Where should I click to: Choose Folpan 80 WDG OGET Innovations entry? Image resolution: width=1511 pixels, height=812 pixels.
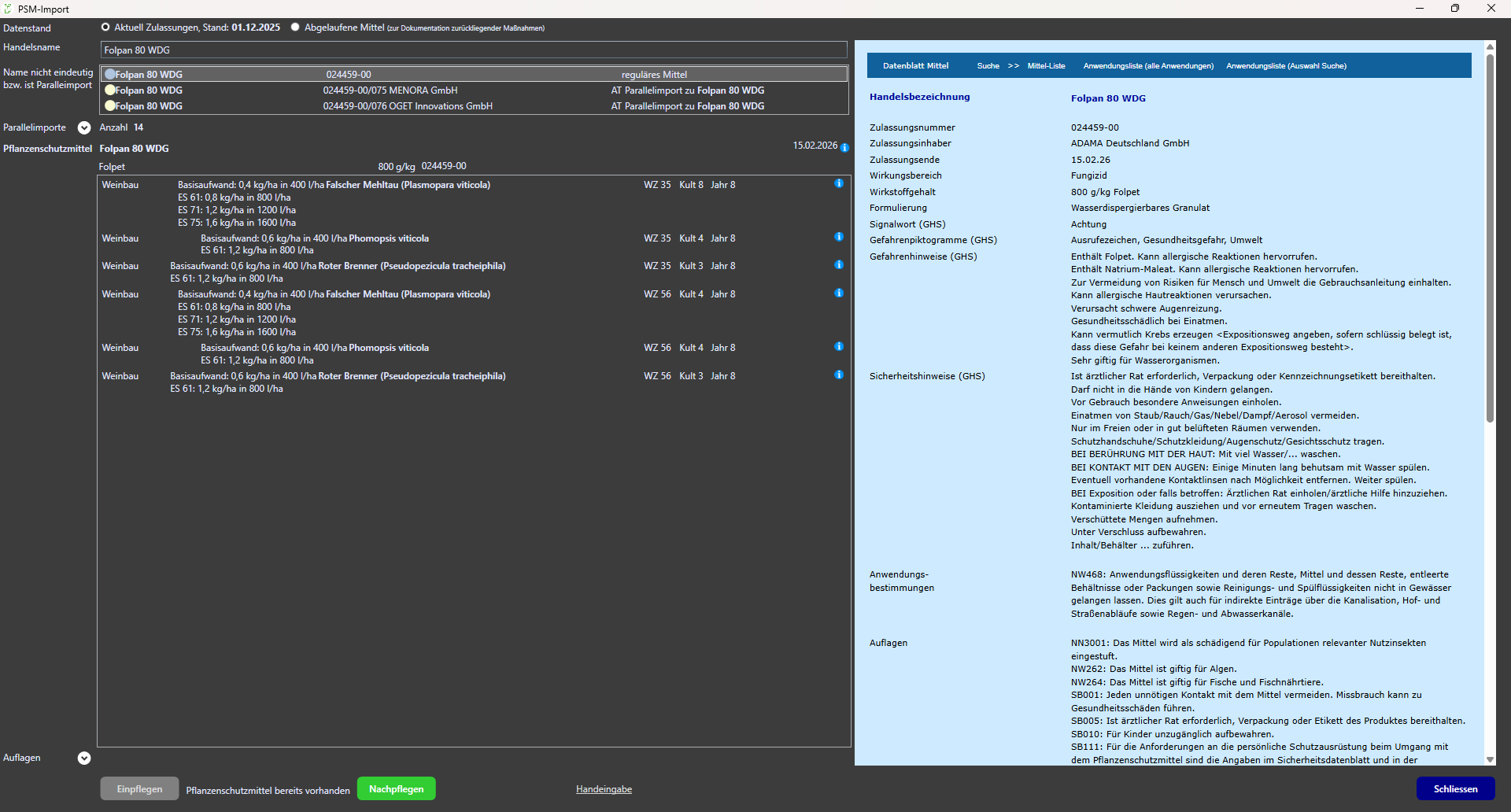(x=111, y=106)
